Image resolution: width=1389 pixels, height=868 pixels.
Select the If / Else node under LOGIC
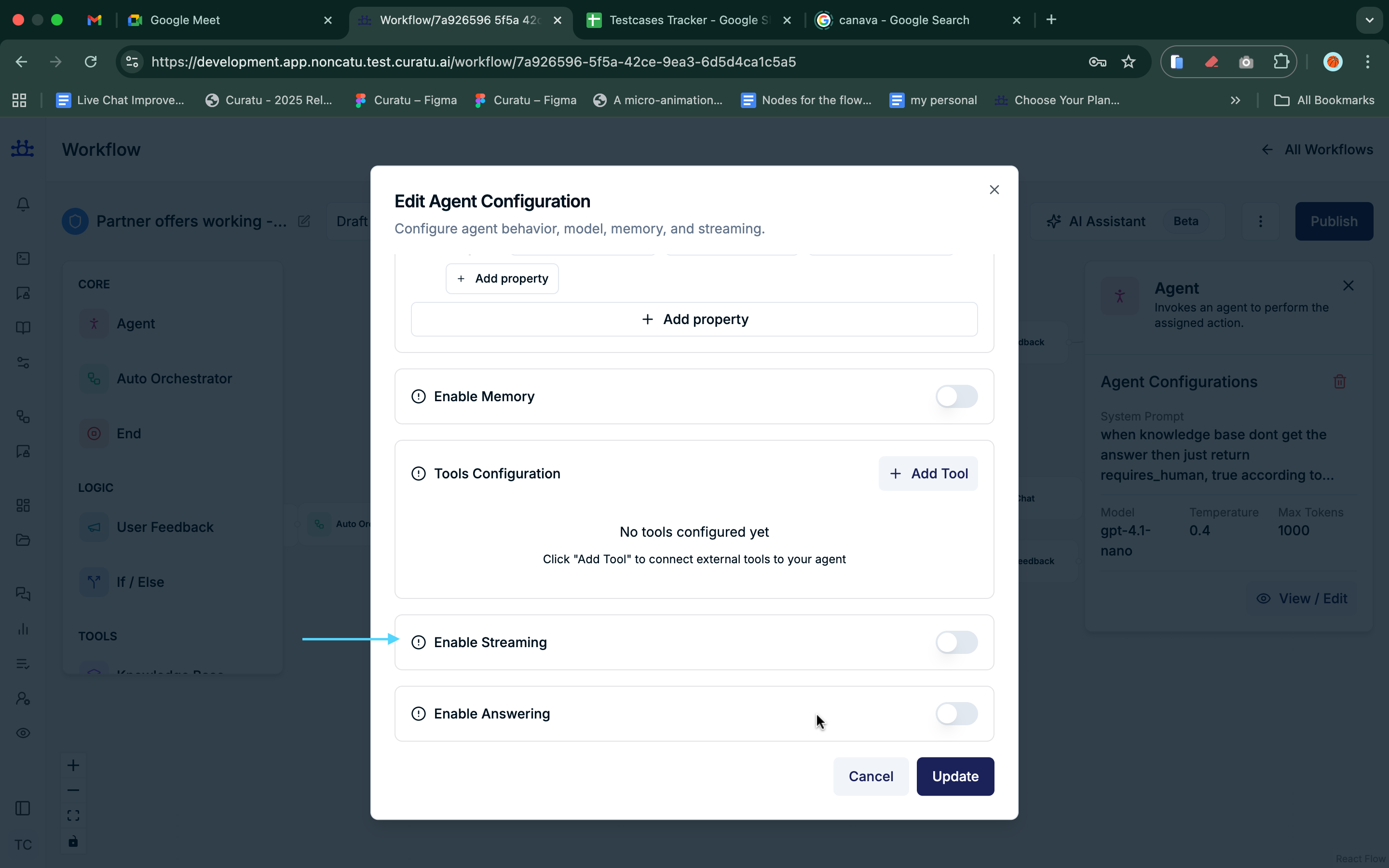point(140,582)
